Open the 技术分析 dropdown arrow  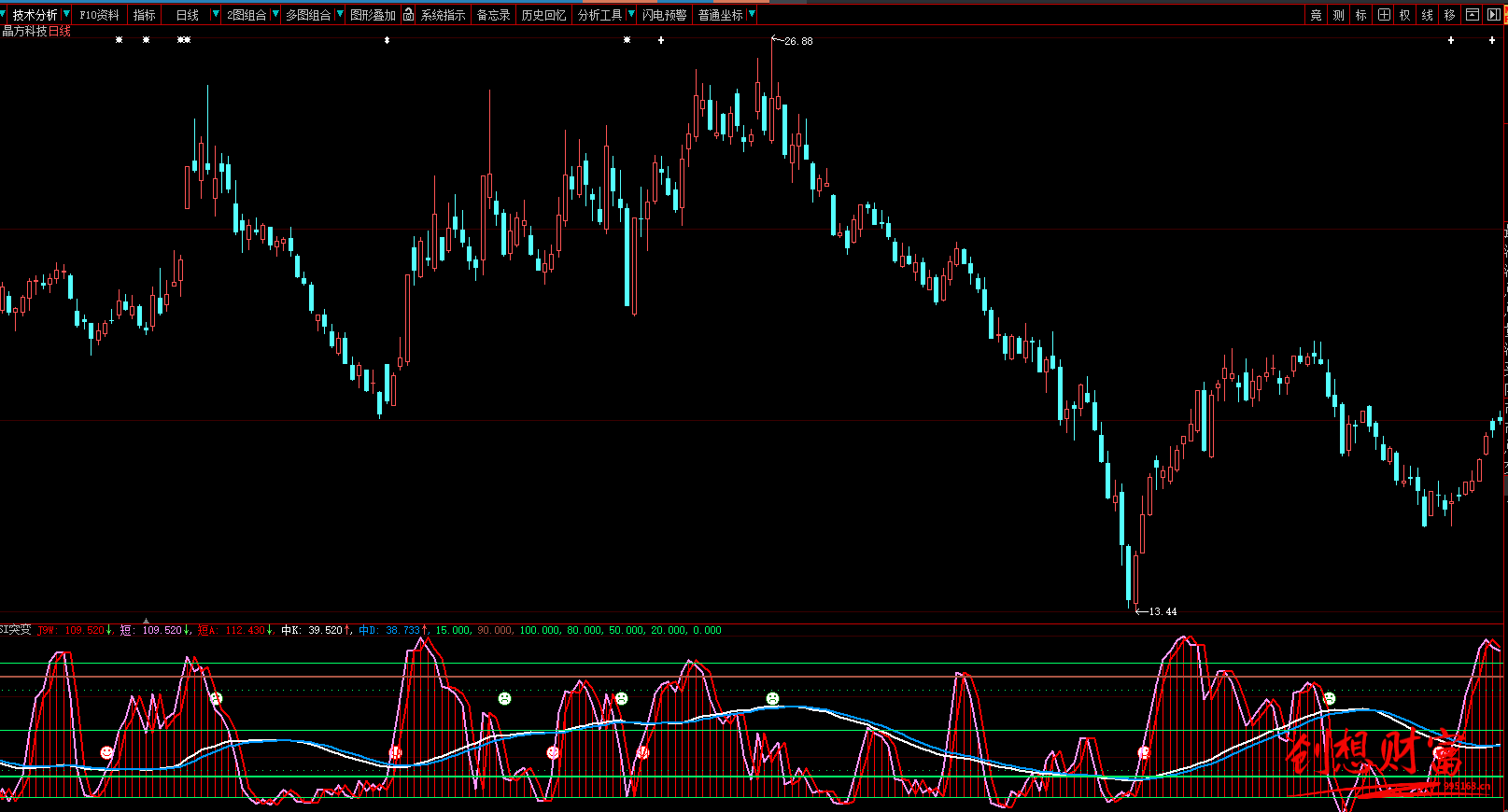[x=66, y=15]
